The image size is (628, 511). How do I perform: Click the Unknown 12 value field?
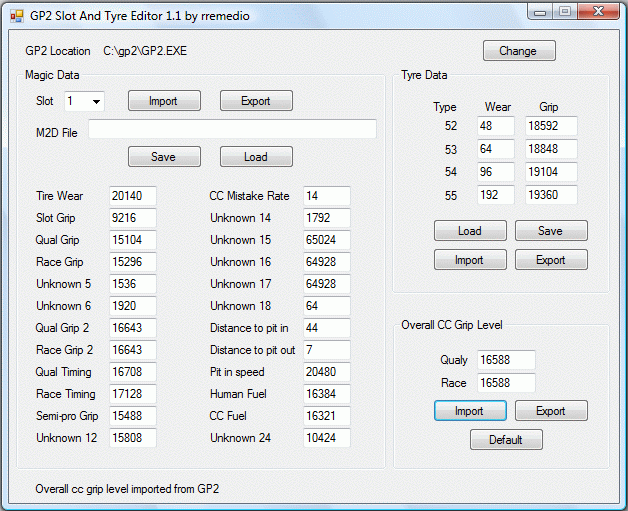point(133,438)
